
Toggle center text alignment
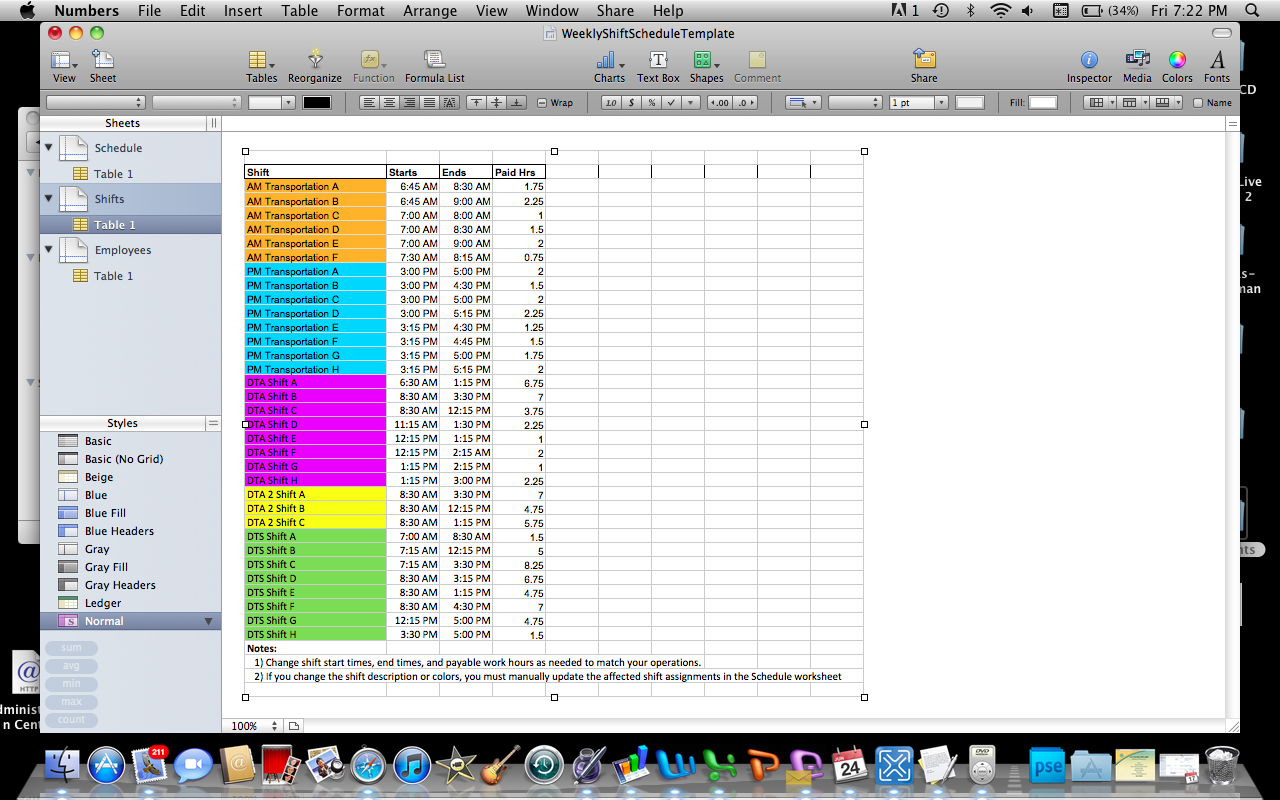pos(389,101)
